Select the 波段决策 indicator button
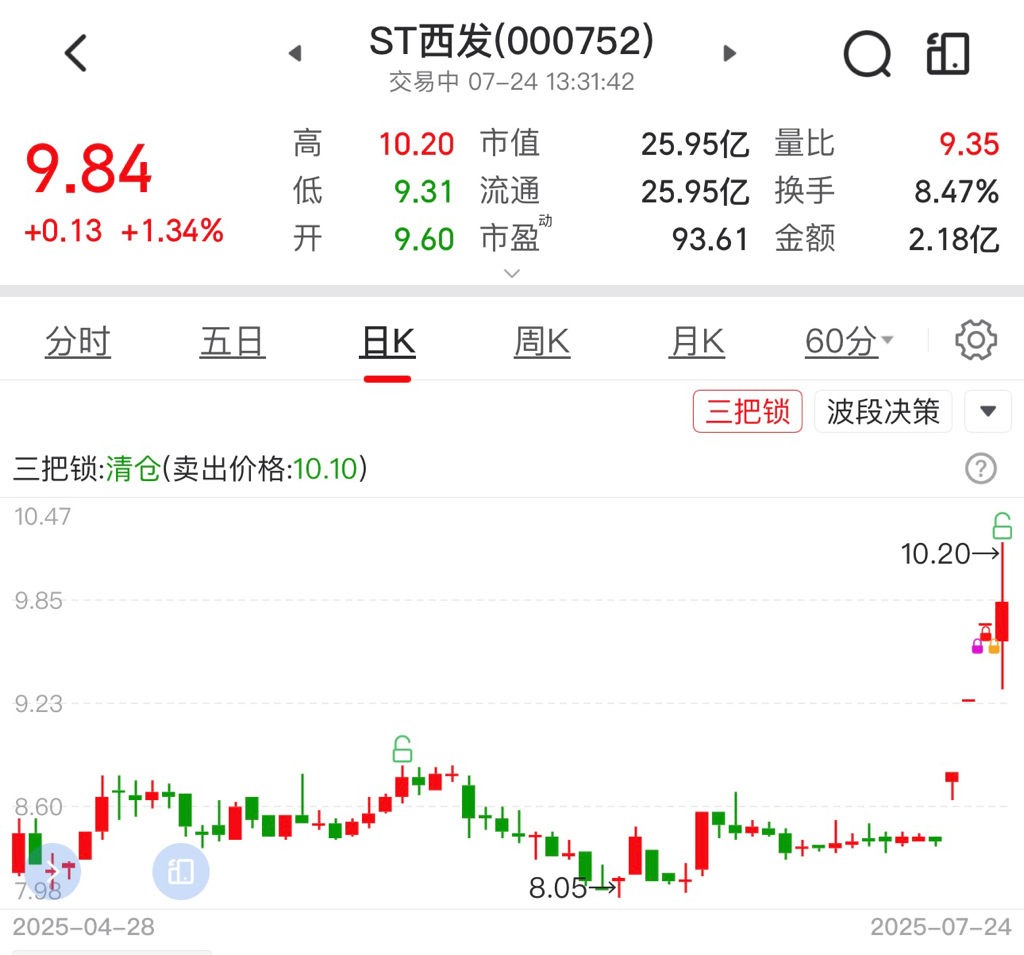 [883, 412]
